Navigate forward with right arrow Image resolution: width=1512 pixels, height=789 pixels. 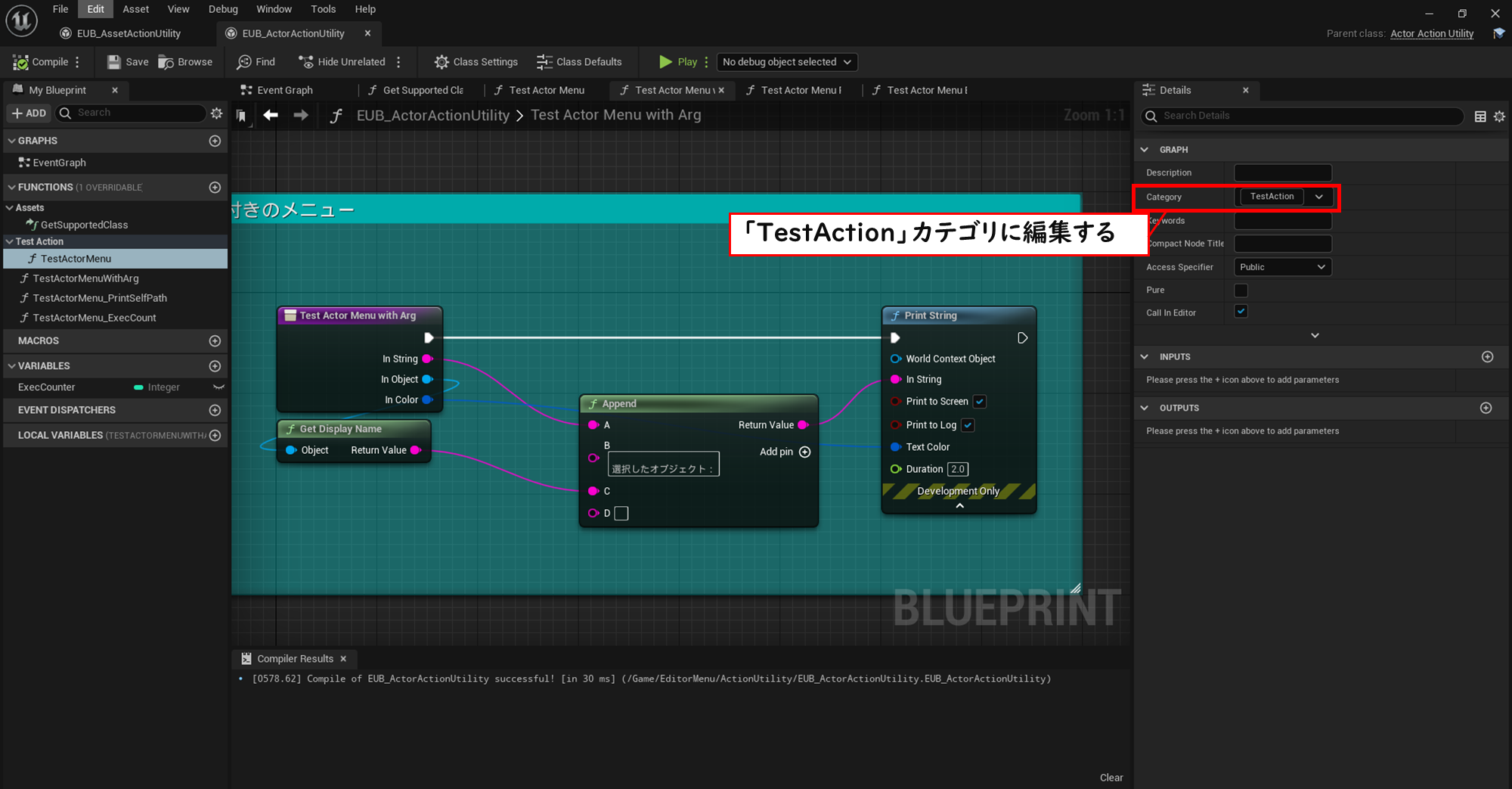point(301,115)
